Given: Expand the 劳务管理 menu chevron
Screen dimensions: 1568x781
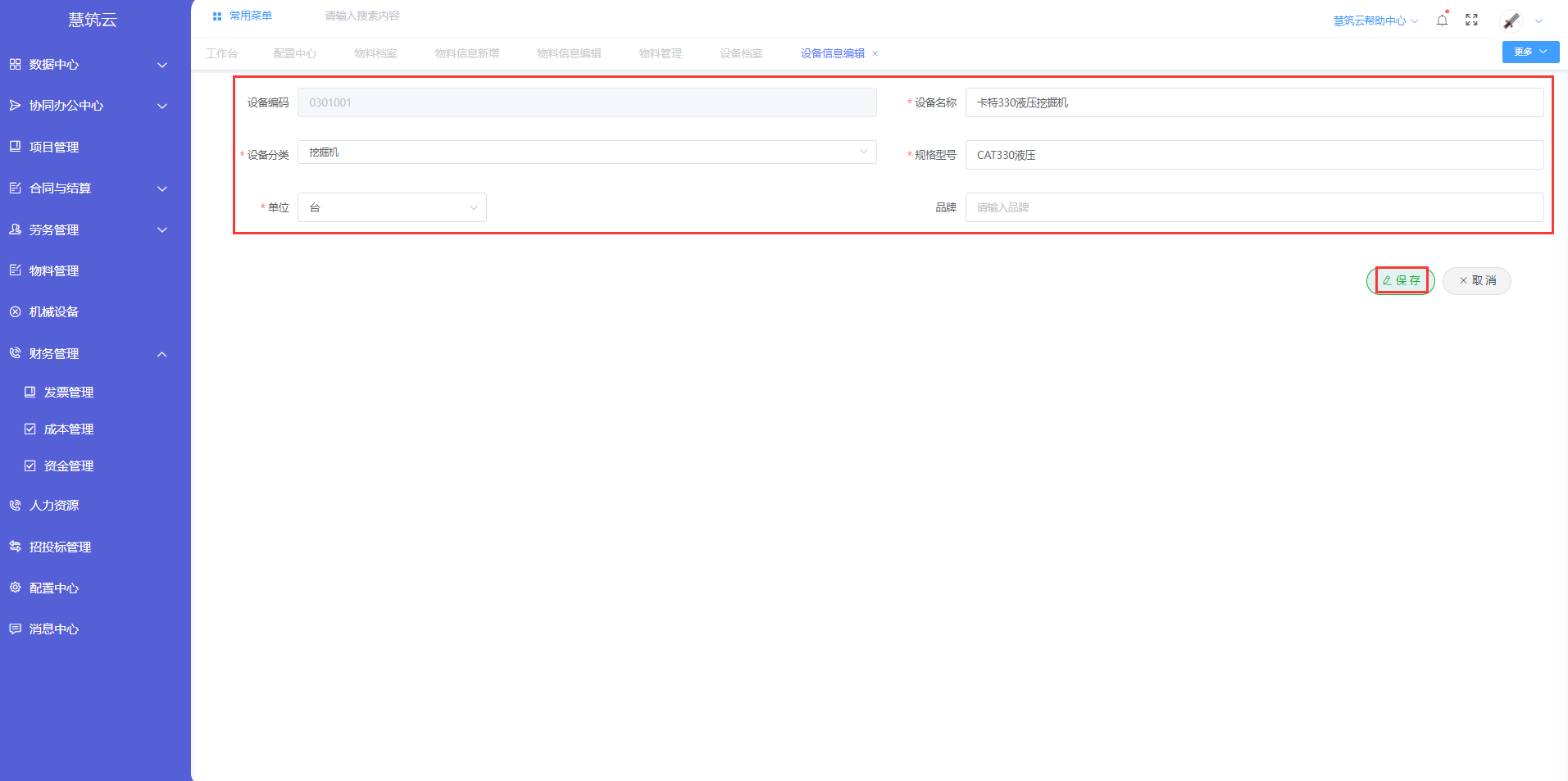Looking at the screenshot, I should (162, 229).
